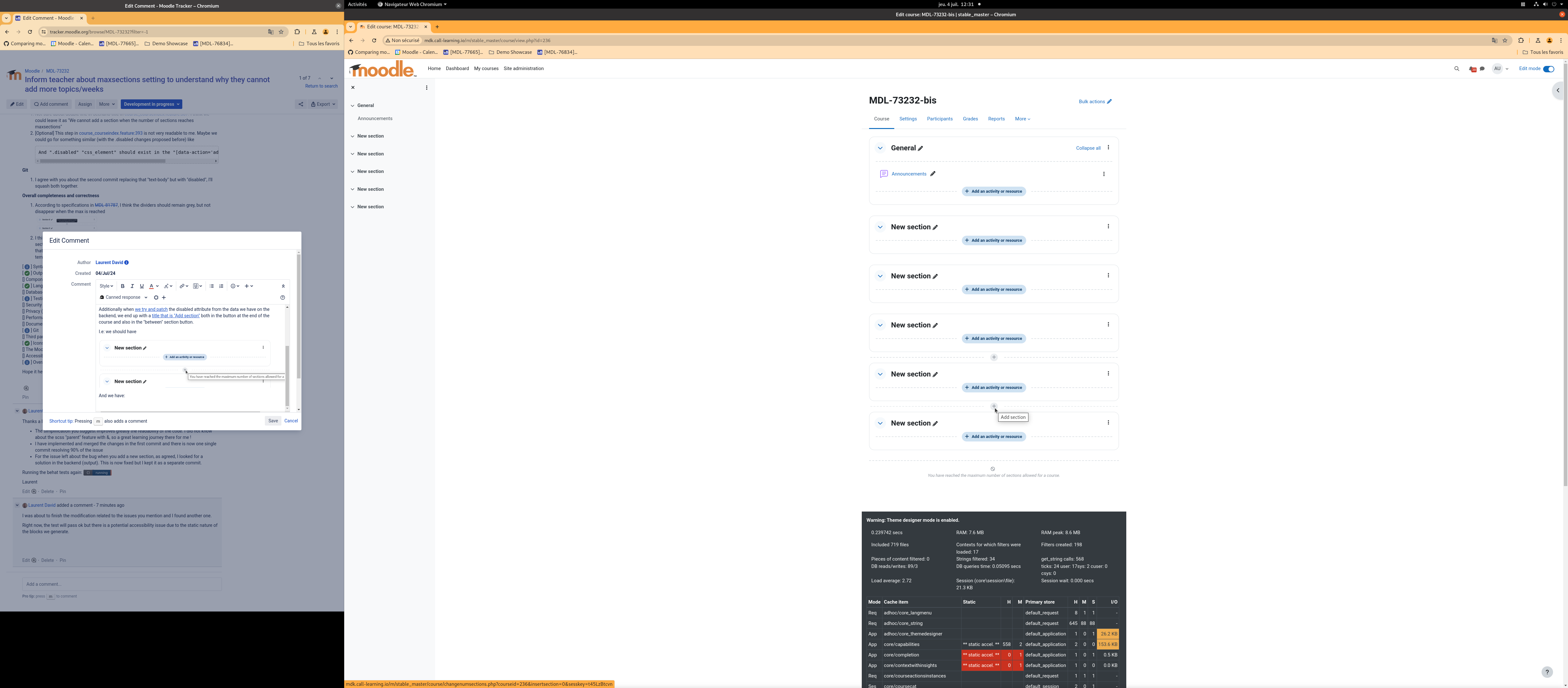The height and width of the screenshot is (688, 1568).
Task: Open the insert-other plus menu in editor
Action: 249,286
